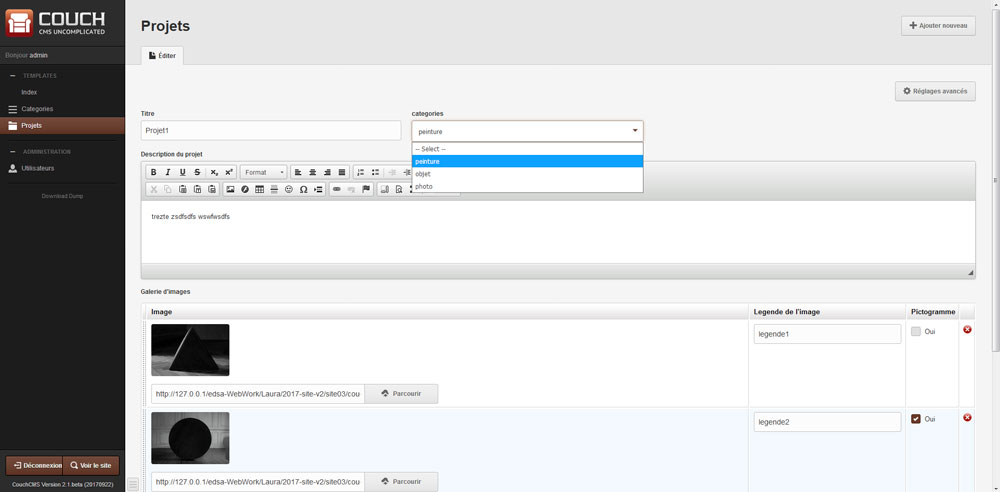Image resolution: width=1000 pixels, height=492 pixels.
Task: Click the Paste as plain text icon
Action: 197,189
